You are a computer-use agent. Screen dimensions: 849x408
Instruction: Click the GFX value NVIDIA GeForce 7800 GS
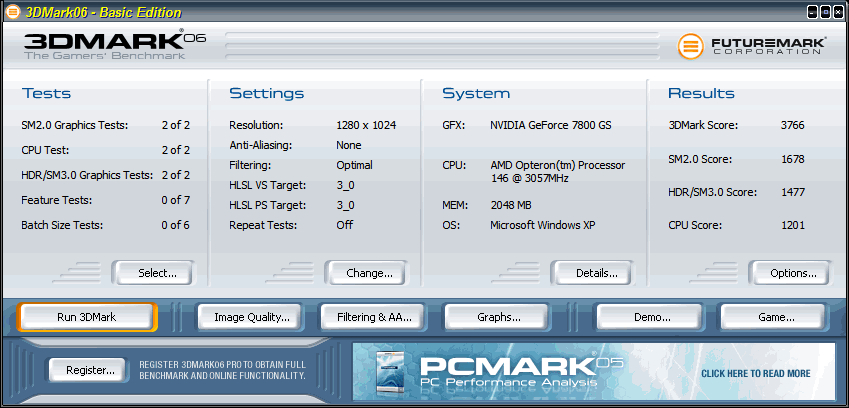pyautogui.click(x=551, y=126)
